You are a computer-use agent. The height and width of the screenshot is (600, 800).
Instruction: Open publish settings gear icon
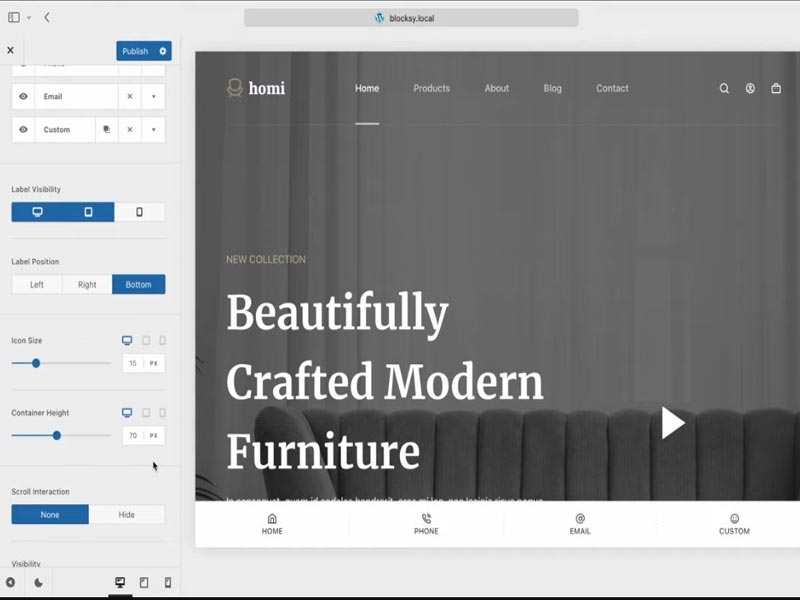click(x=163, y=51)
